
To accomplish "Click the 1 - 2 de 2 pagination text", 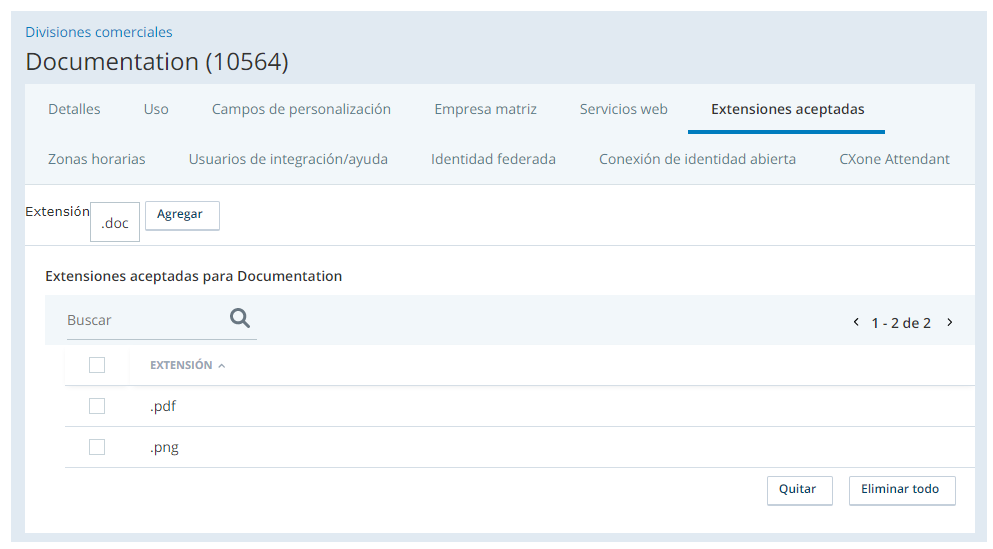I will coord(901,323).
